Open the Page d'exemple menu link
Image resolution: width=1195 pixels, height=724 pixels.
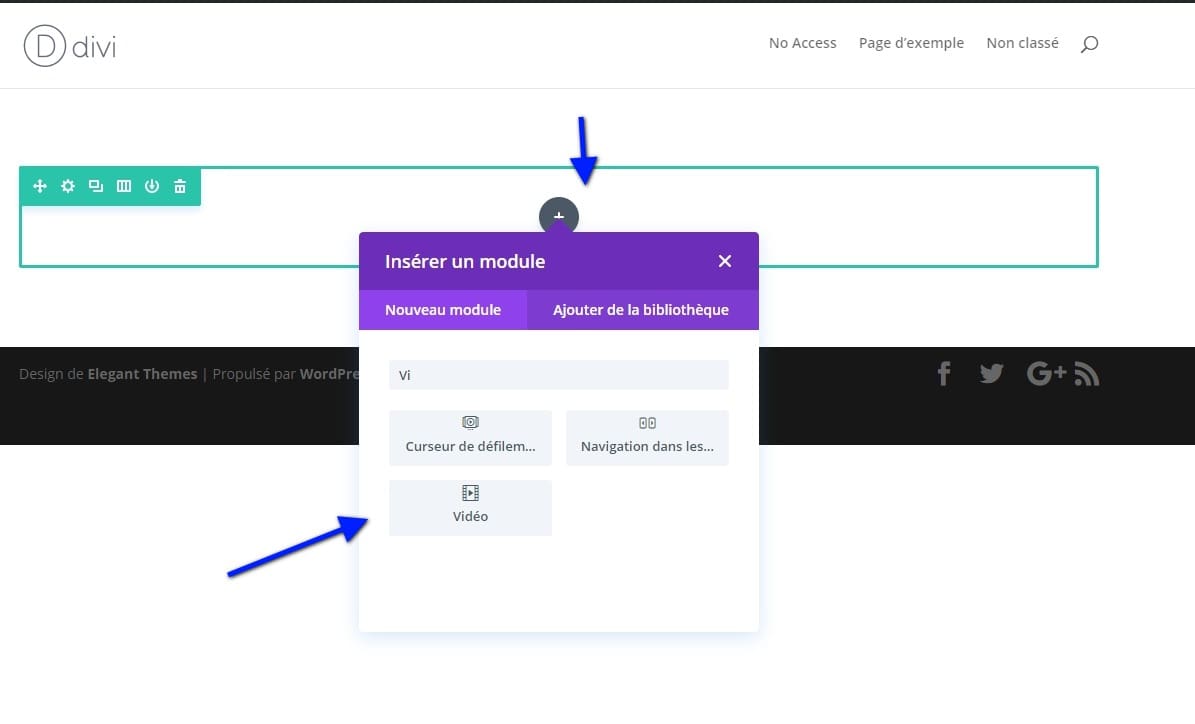911,43
